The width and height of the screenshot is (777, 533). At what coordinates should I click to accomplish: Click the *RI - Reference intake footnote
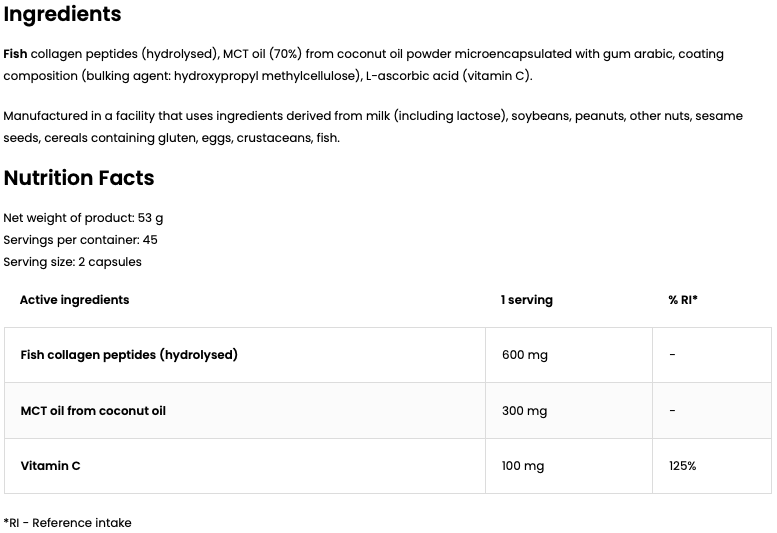[67, 523]
